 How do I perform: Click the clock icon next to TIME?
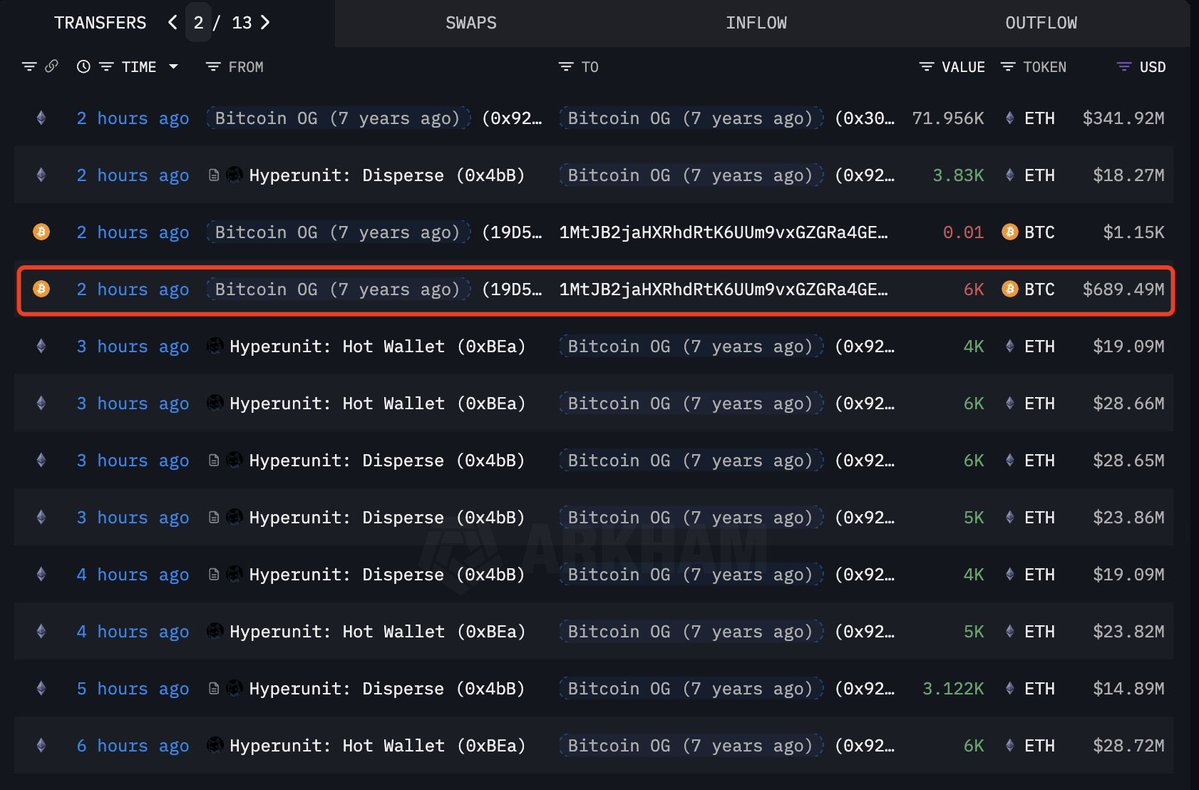pos(82,66)
